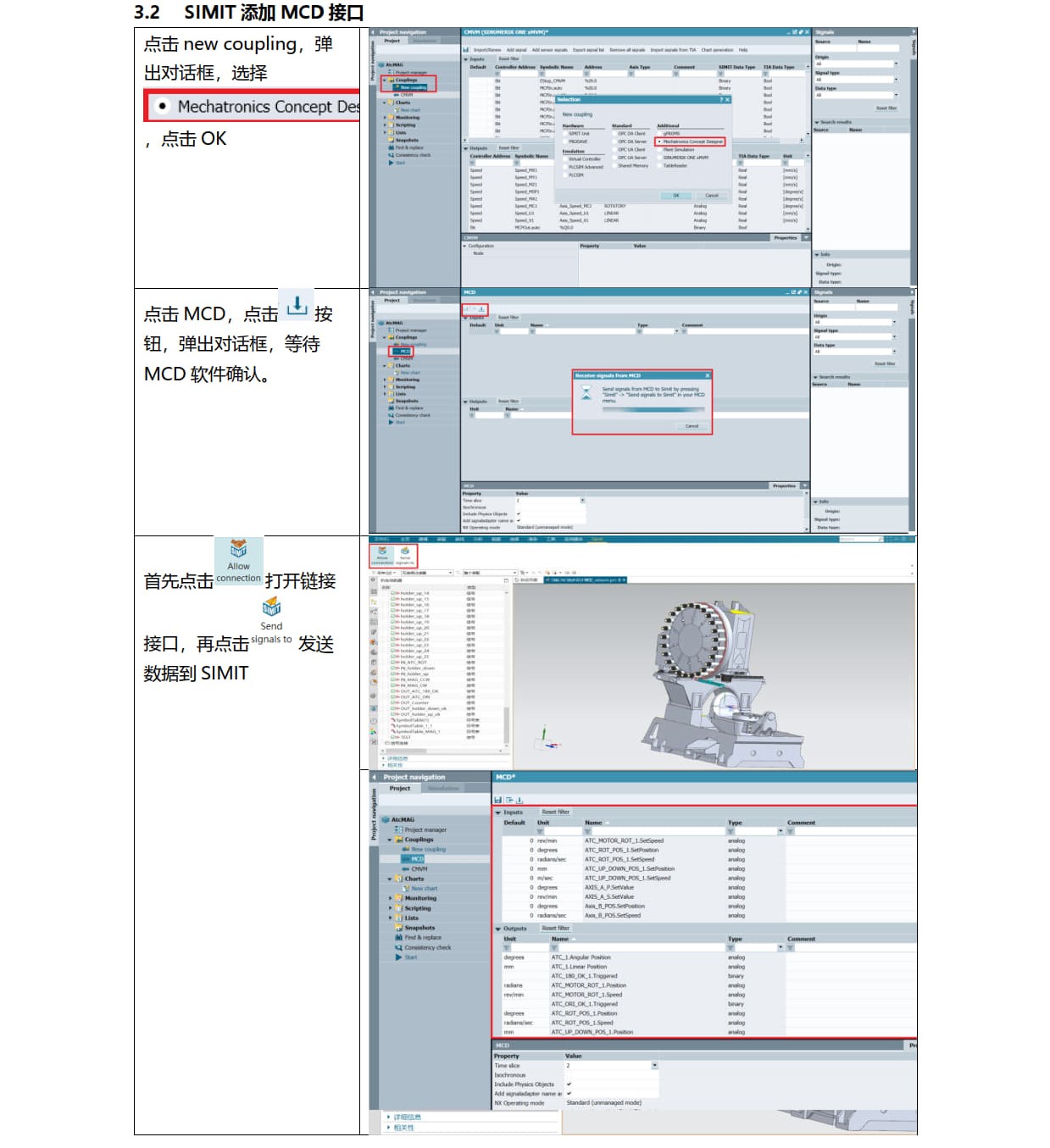Collapse the Outputs section in MCD* window
1050x1148 pixels.
498,929
